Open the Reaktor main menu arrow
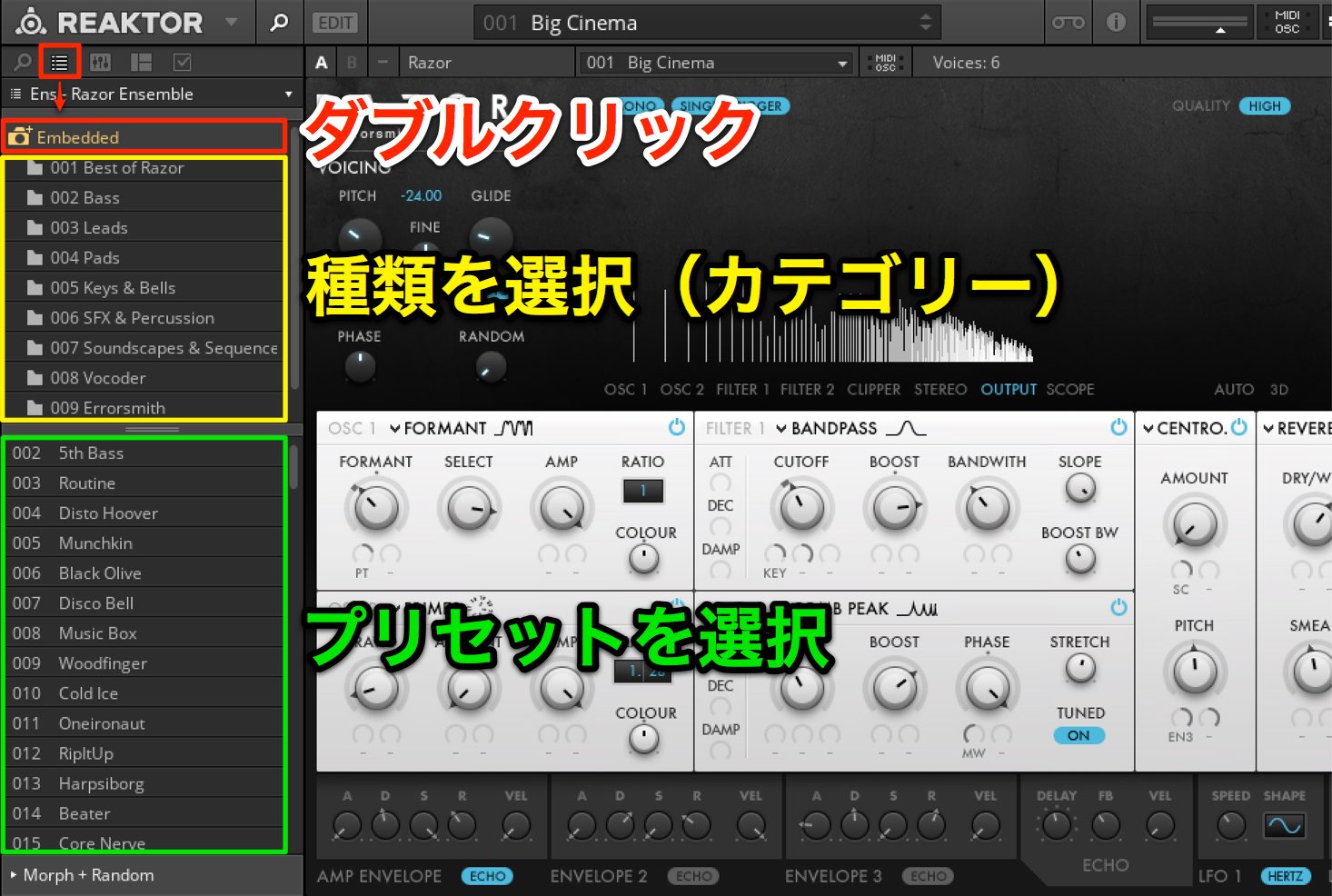The height and width of the screenshot is (896, 1332). (x=231, y=22)
